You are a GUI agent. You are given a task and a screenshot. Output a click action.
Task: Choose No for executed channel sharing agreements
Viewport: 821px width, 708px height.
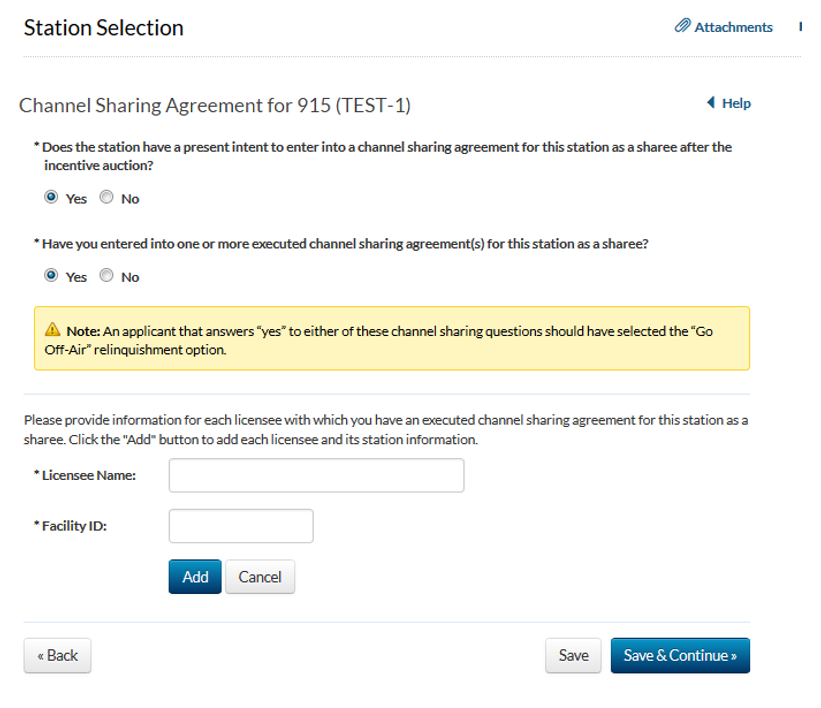pyautogui.click(x=107, y=276)
